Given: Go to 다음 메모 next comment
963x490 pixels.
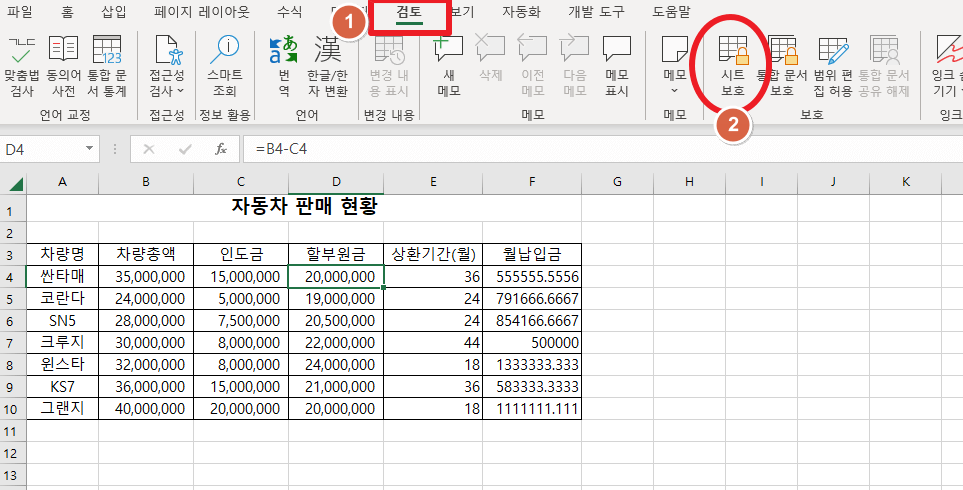Looking at the screenshot, I should pos(575,66).
